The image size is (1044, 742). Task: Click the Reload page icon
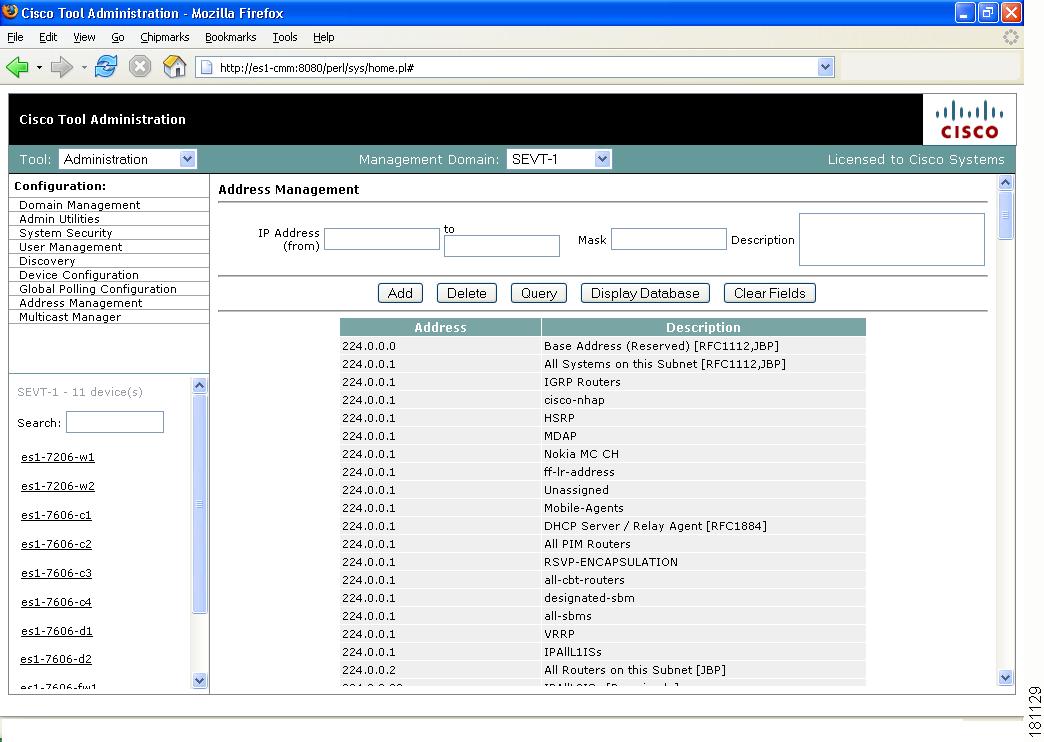(x=106, y=67)
